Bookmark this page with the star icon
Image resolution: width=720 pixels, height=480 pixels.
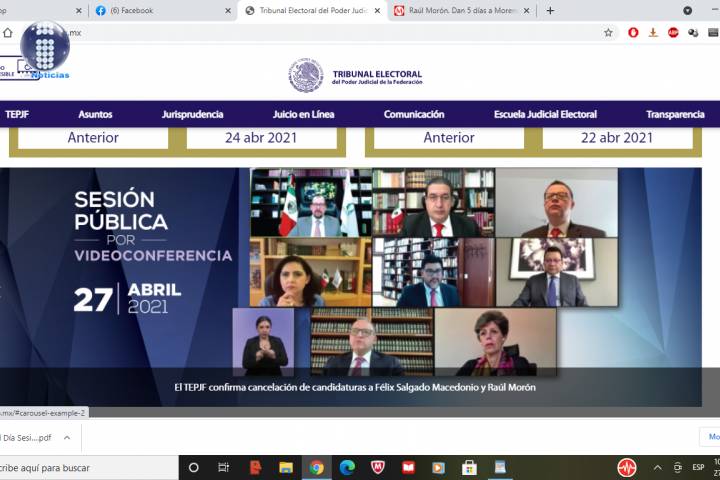tap(608, 32)
